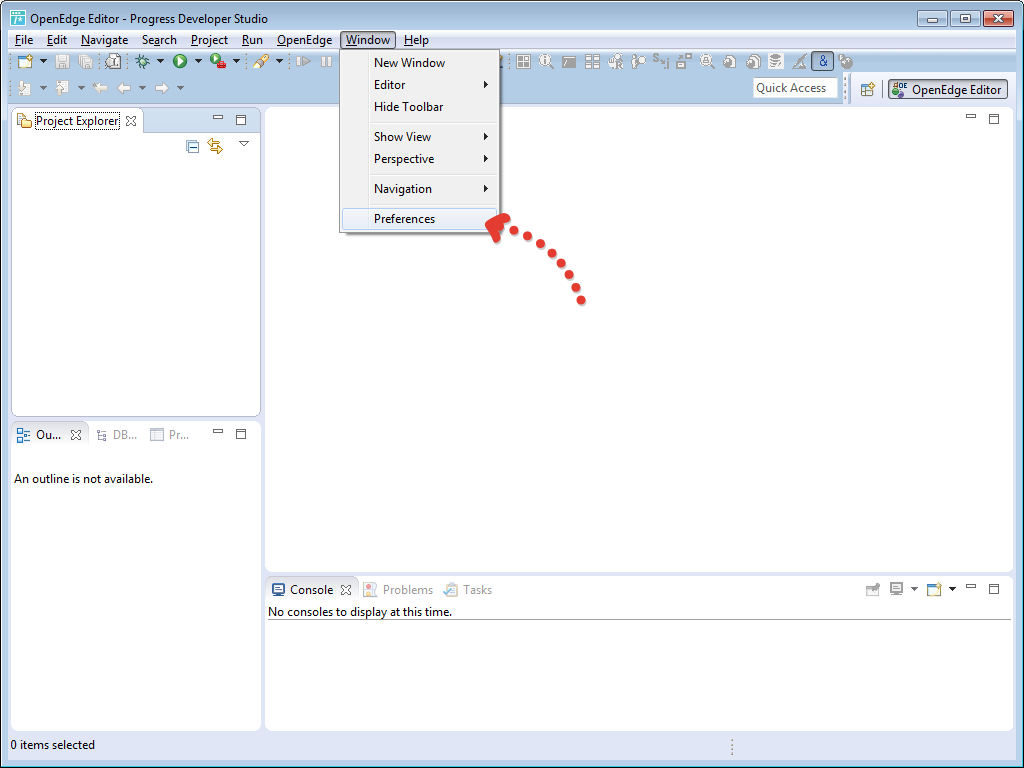Viewport: 1024px width, 768px height.
Task: Close the Console tab
Action: (346, 590)
